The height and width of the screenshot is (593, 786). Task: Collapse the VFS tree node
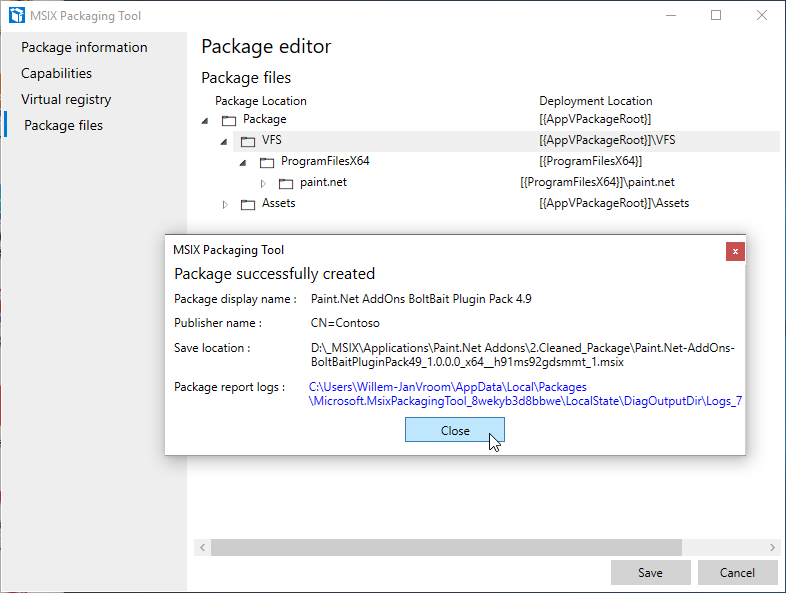(x=224, y=141)
